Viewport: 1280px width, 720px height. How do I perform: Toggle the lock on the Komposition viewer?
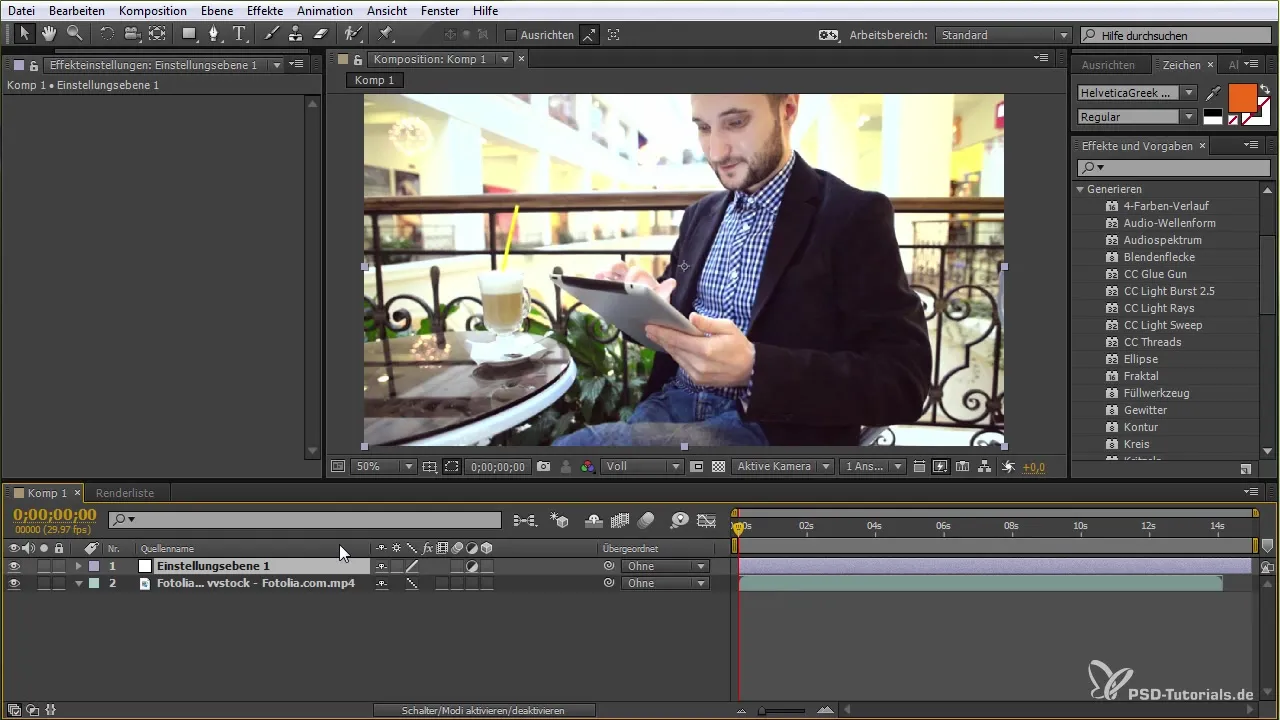pos(358,60)
